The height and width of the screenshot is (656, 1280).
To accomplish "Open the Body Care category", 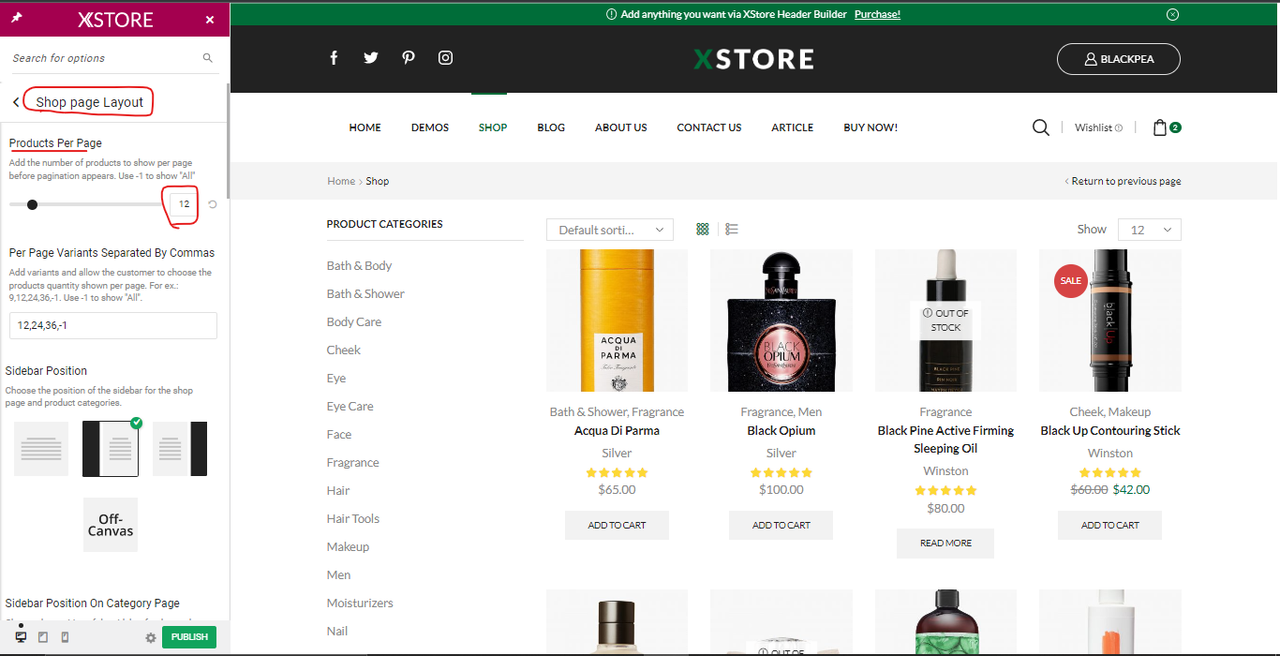I will (x=354, y=321).
